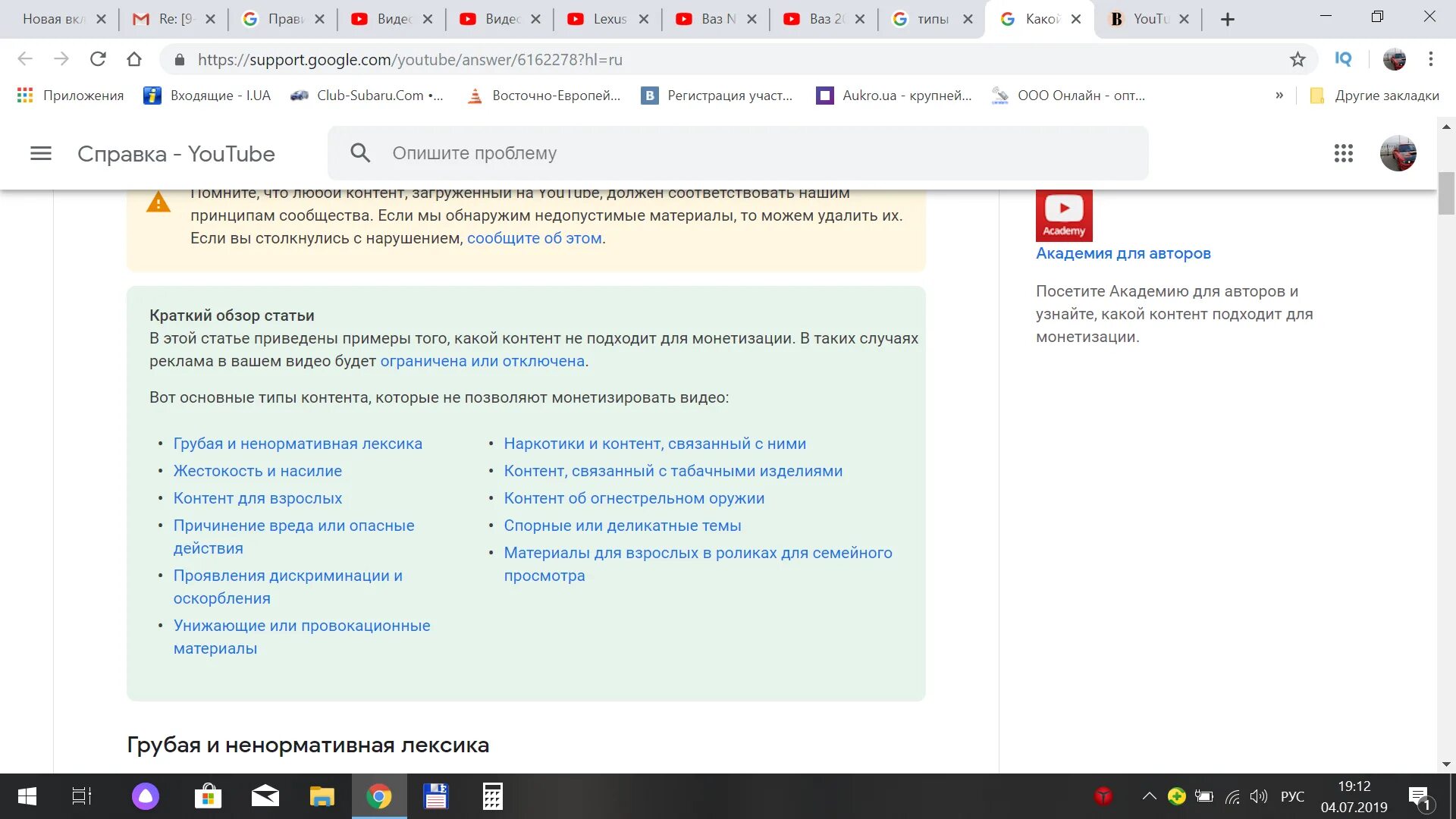Open the Chrome profile avatar
This screenshot has width=1456, height=819.
[1394, 59]
